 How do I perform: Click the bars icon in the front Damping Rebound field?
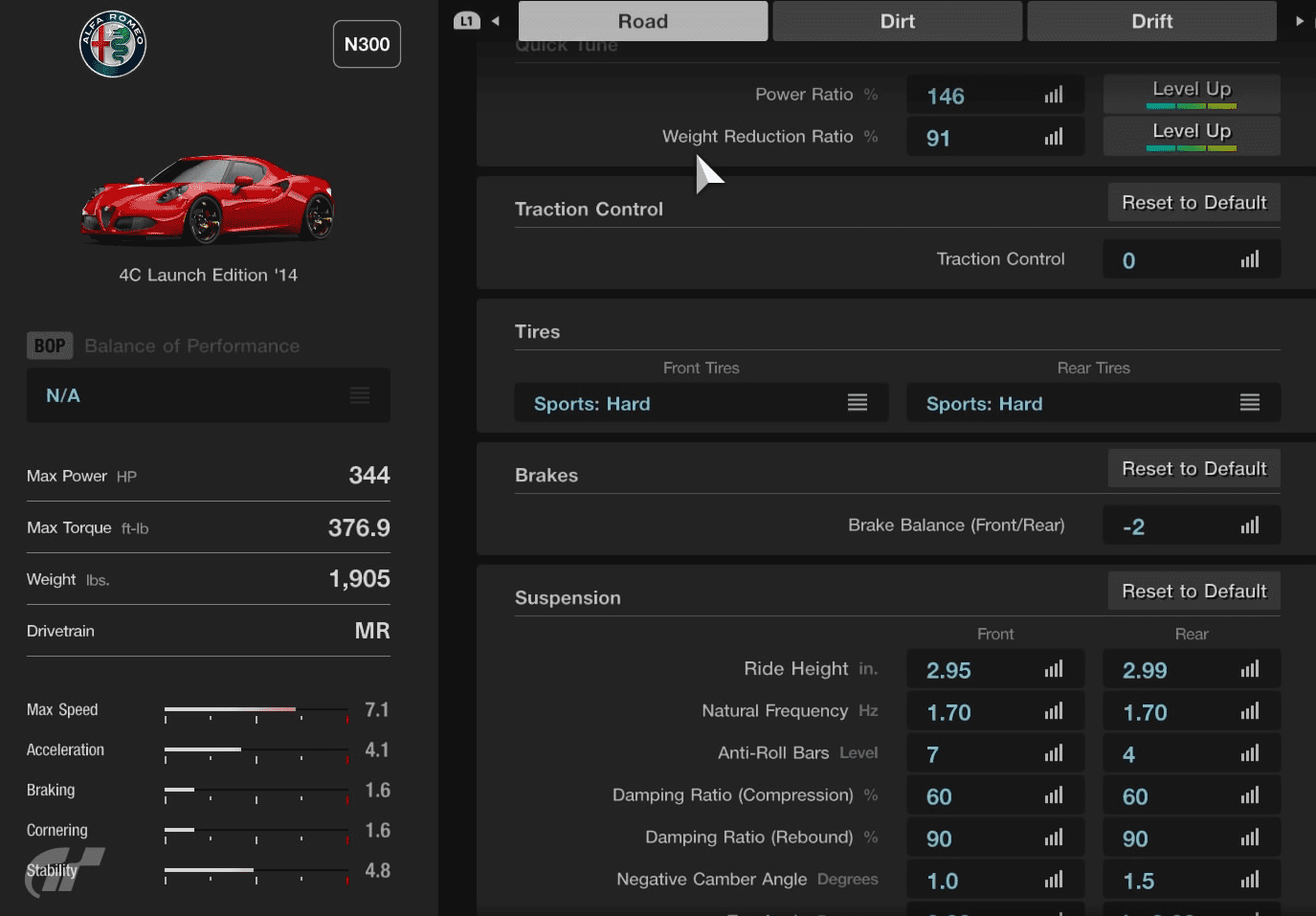[x=1054, y=838]
